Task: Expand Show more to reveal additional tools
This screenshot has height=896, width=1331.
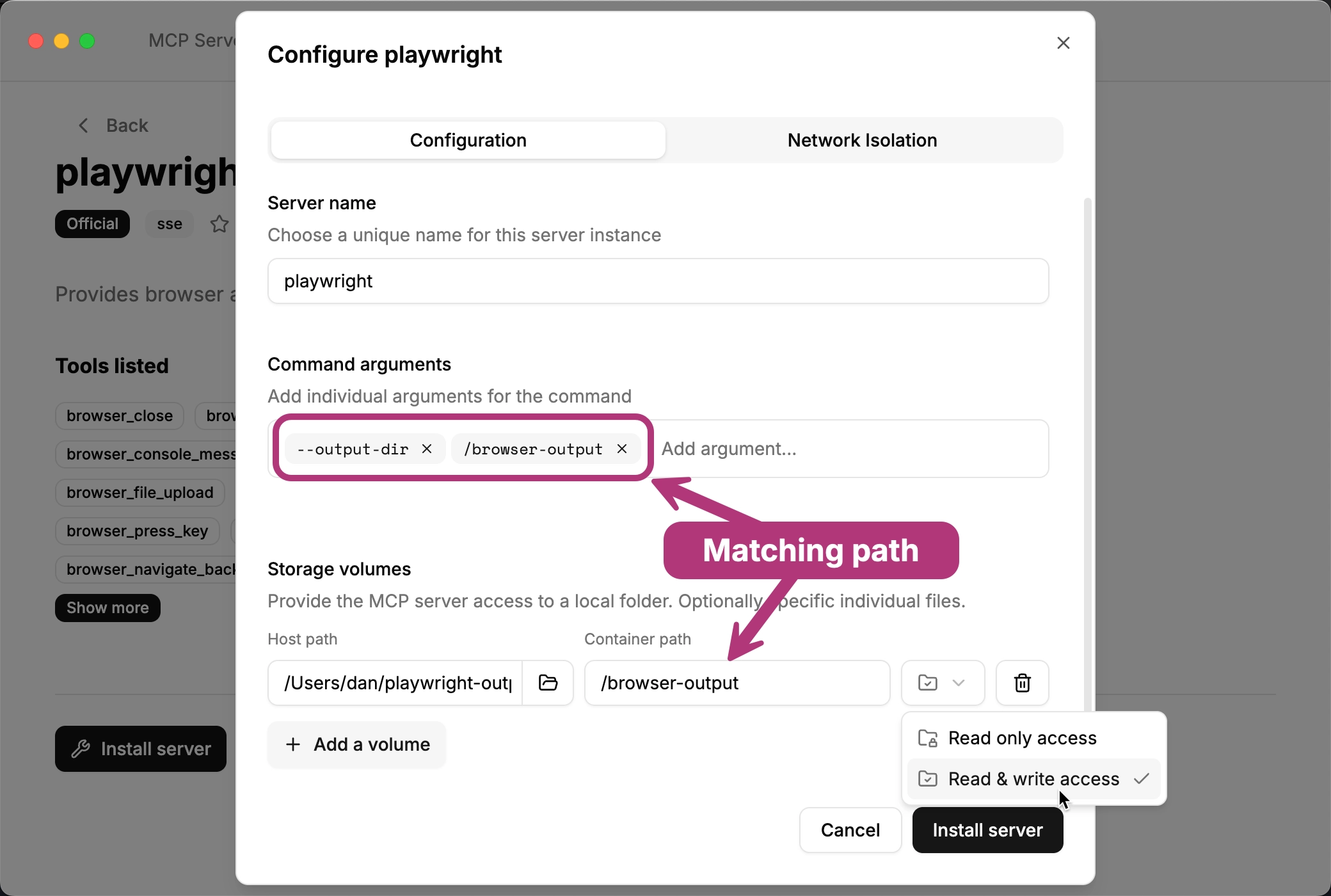Action: pos(107,607)
